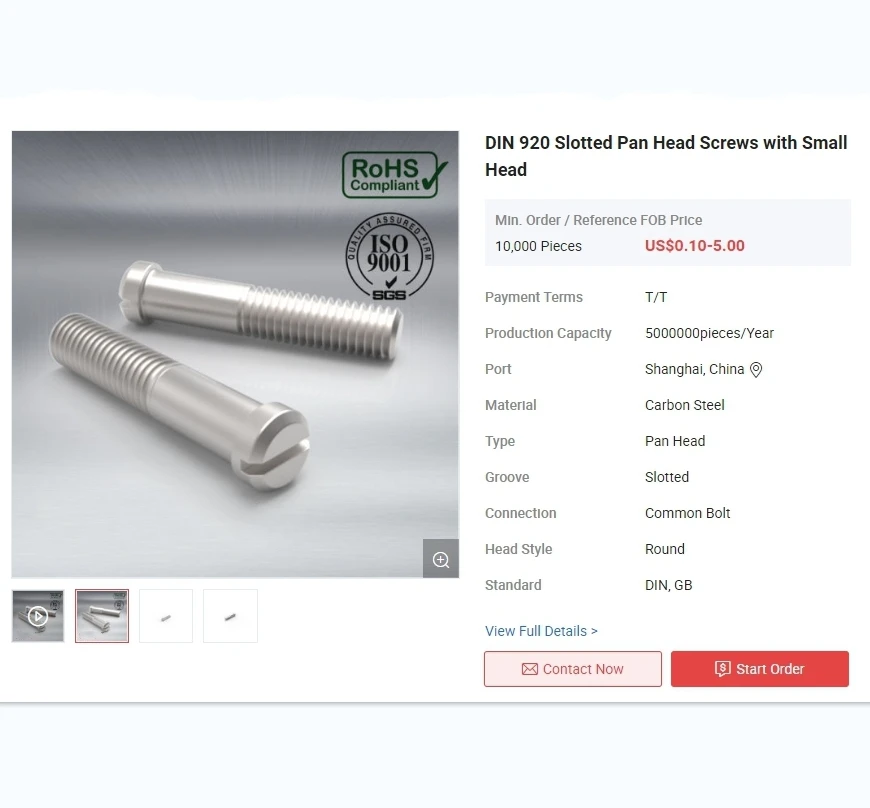The width and height of the screenshot is (870, 808).
Task: Click the Contact Now button
Action: pos(573,669)
